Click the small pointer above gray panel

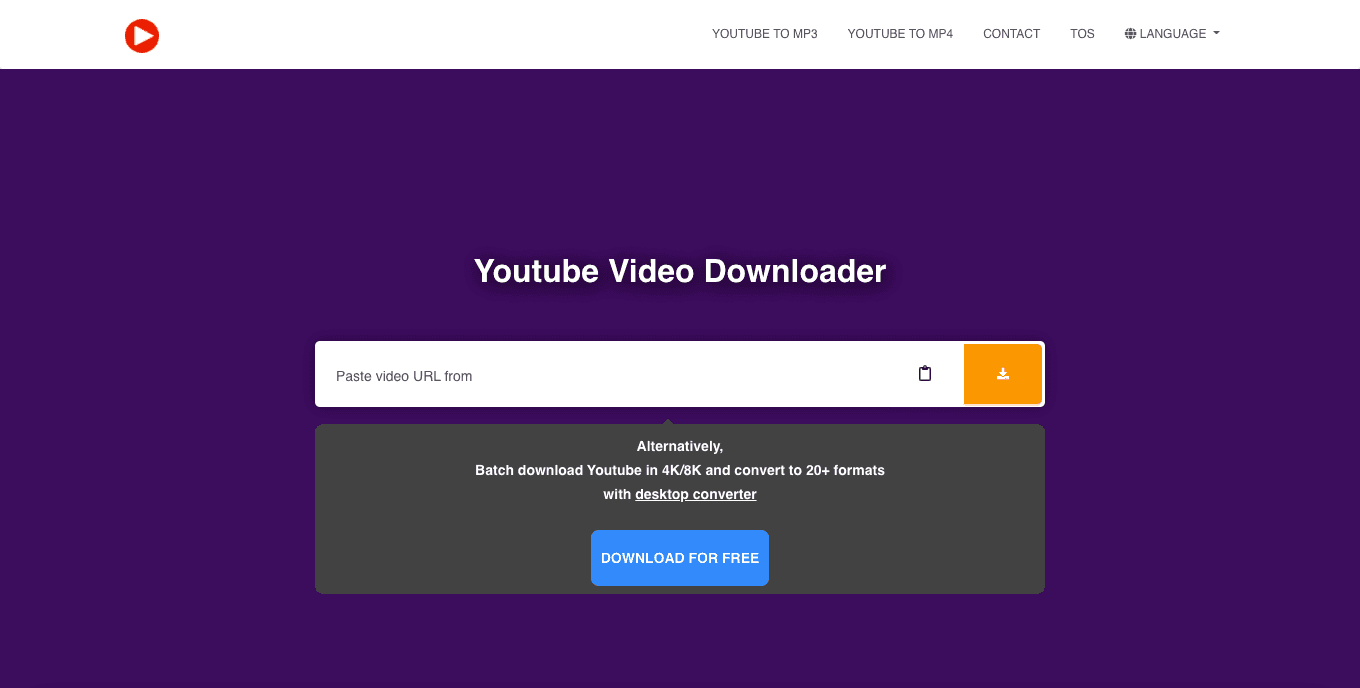(x=668, y=420)
